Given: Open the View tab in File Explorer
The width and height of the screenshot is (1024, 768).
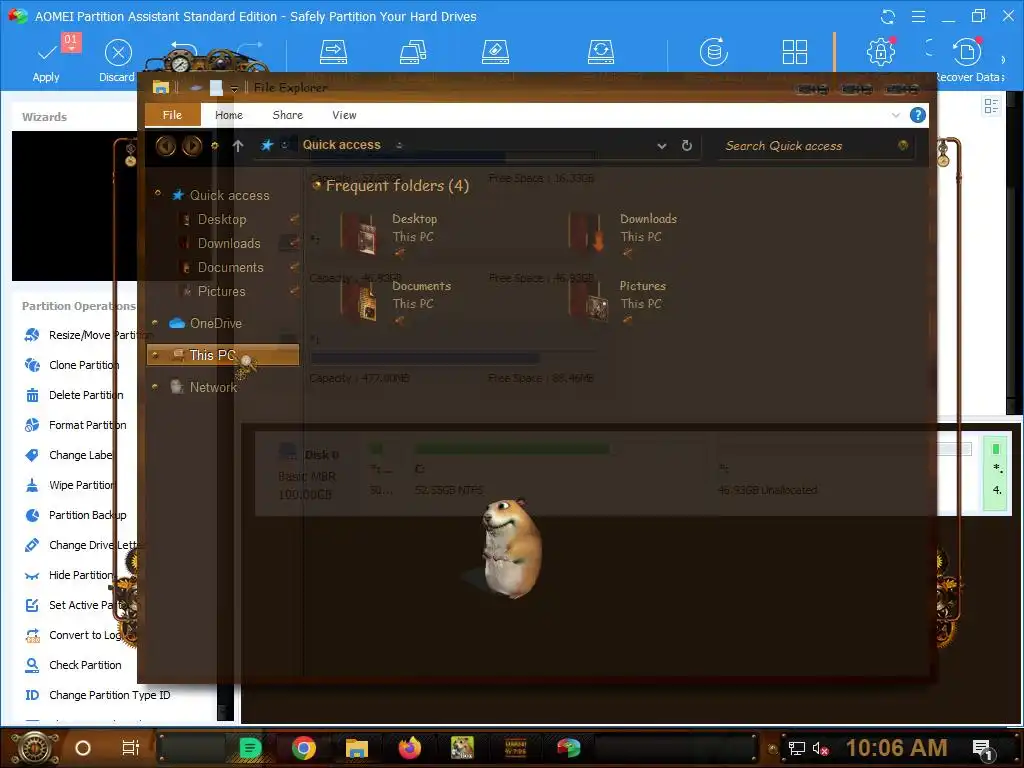Looking at the screenshot, I should point(344,115).
